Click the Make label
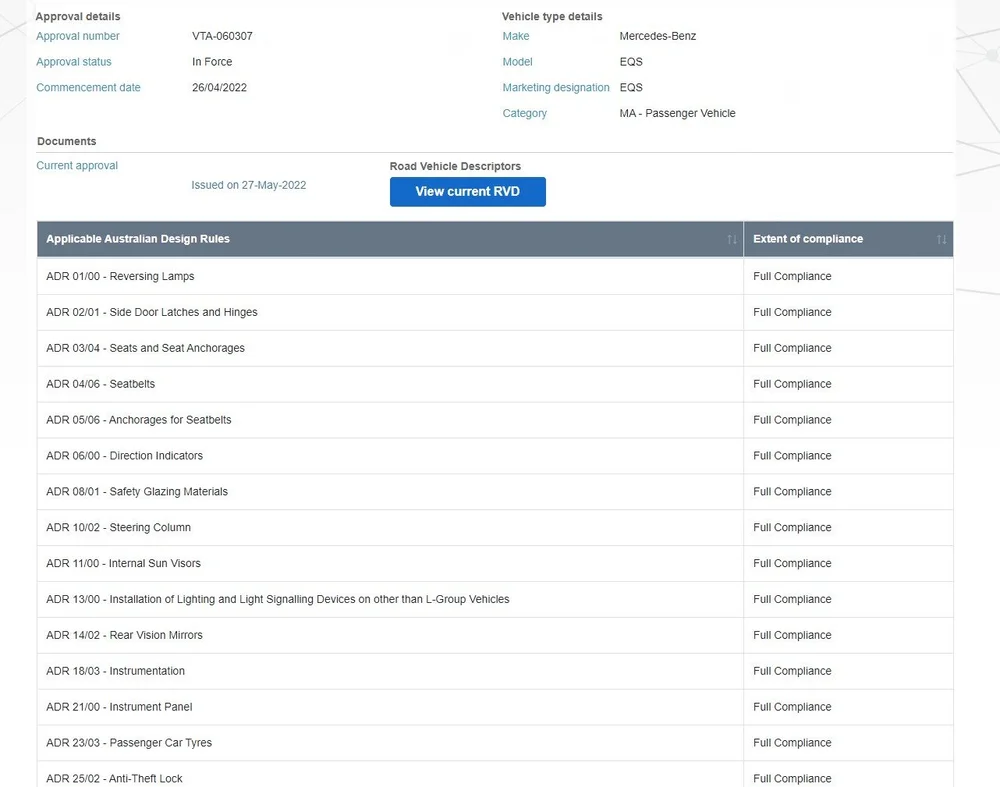The height and width of the screenshot is (787, 1000). 516,36
